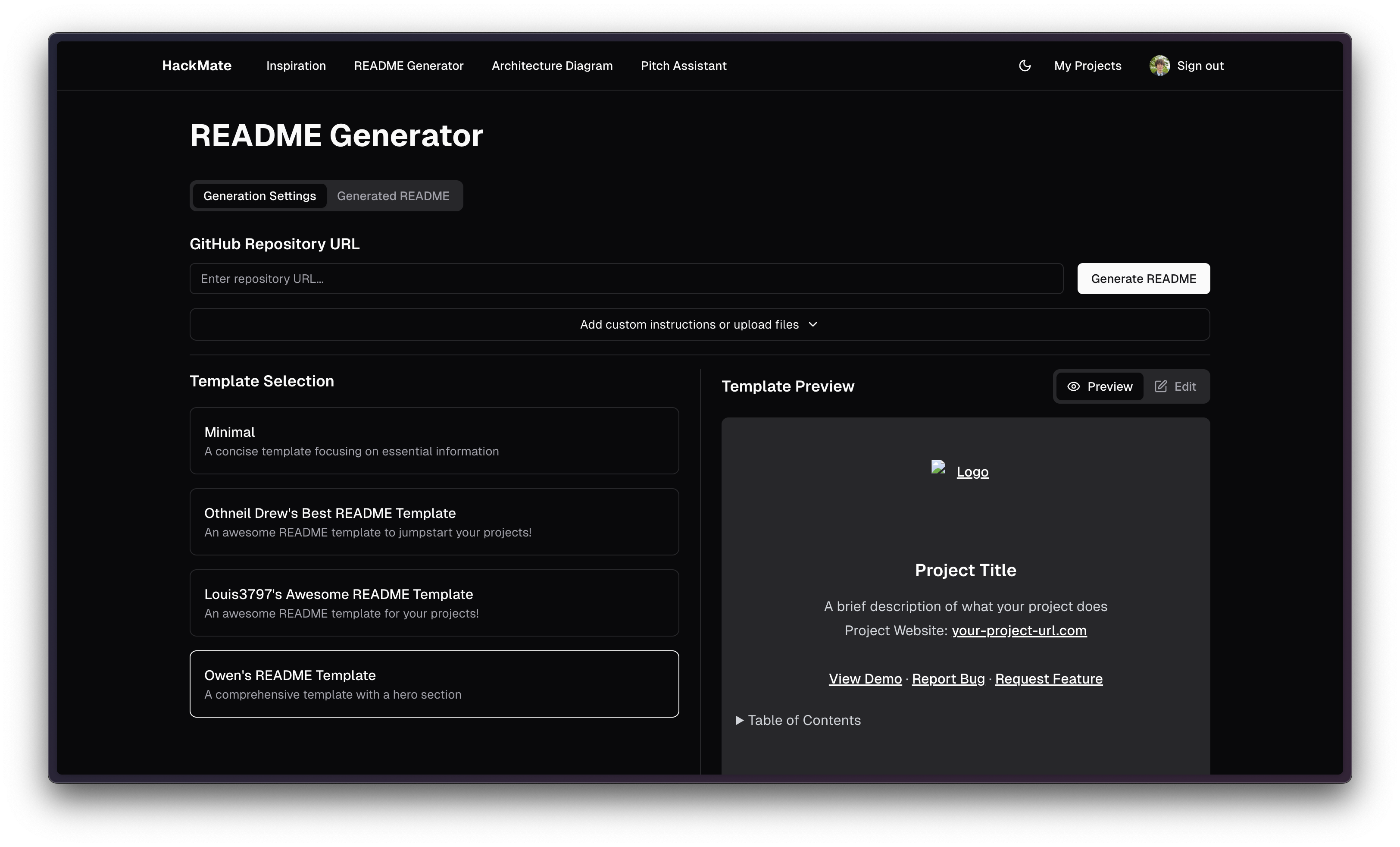This screenshot has width=1400, height=847.
Task: Select the Minimal template option
Action: click(x=434, y=441)
